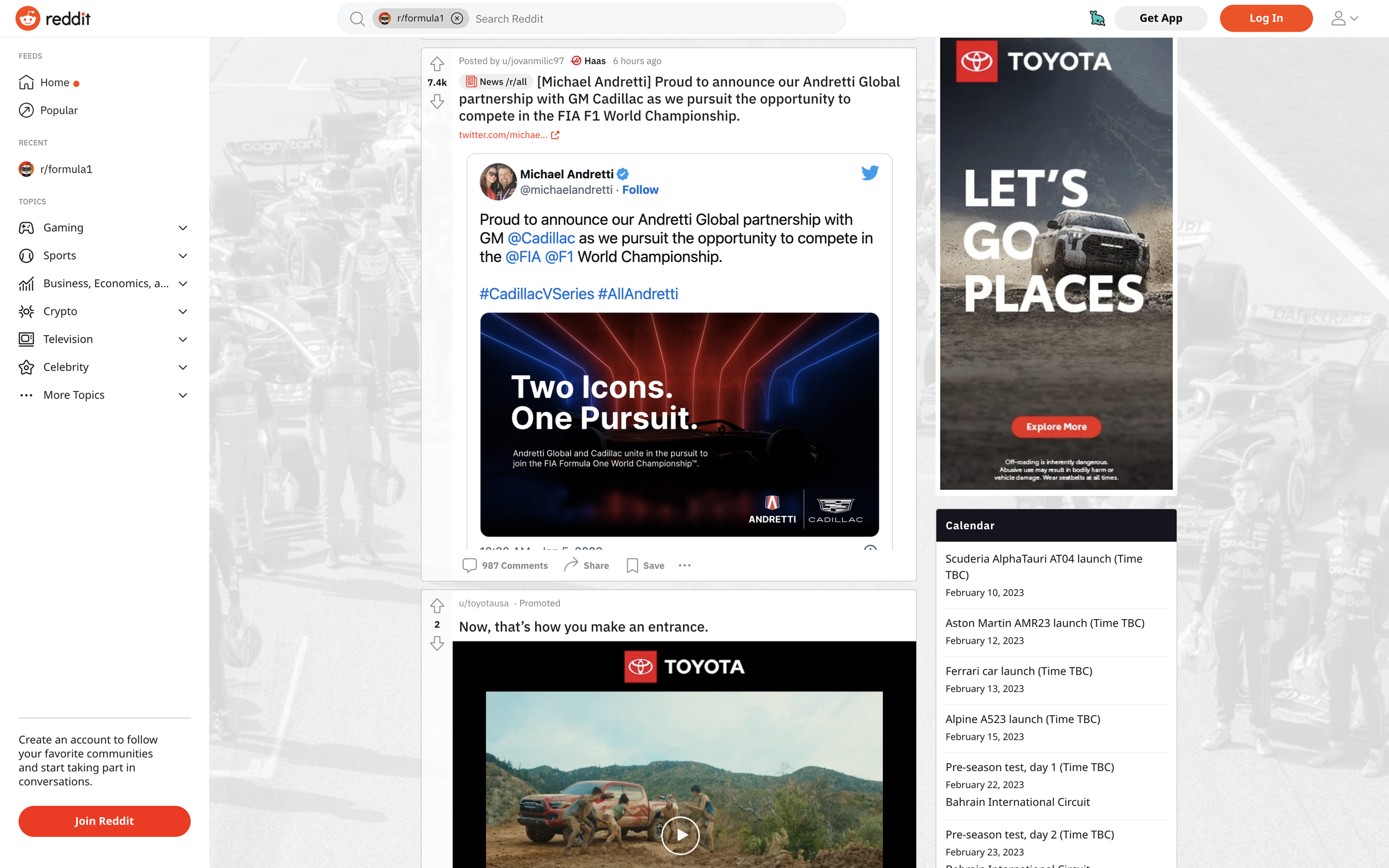1389x868 pixels.
Task: Remove the r/formula1 search filter
Action: click(x=457, y=18)
